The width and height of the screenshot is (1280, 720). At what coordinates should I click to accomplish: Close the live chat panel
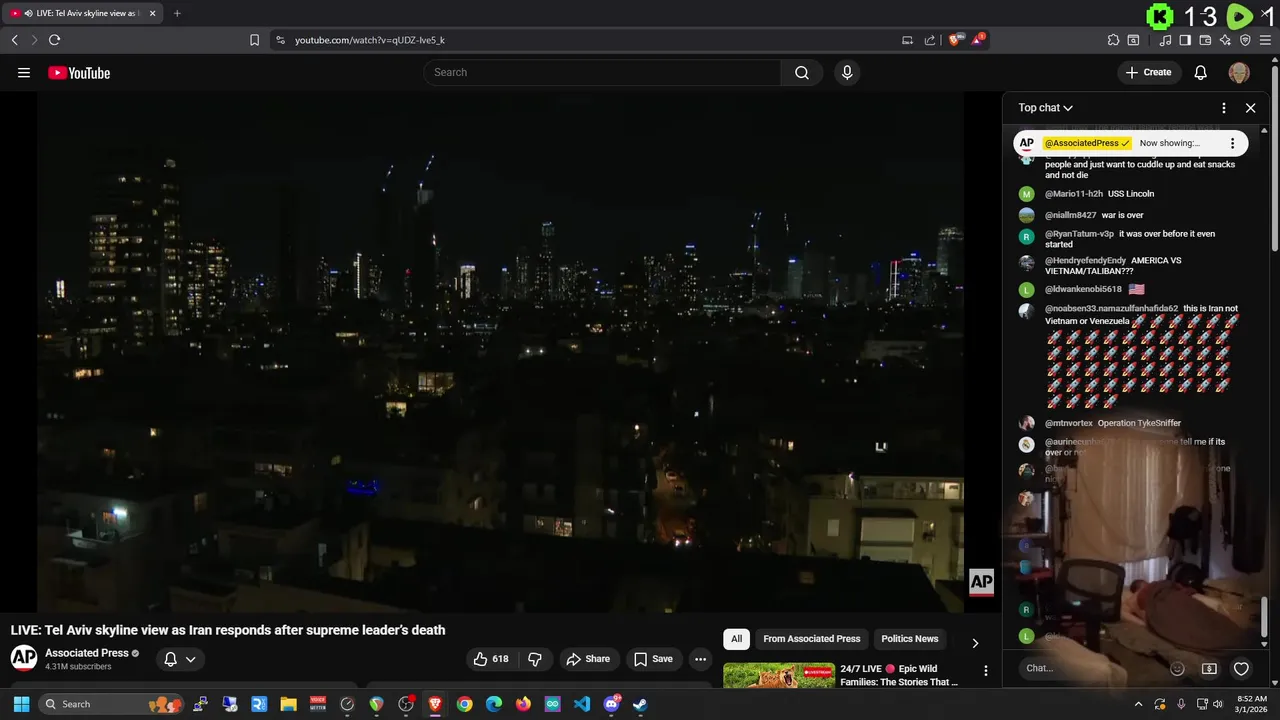coord(1250,108)
